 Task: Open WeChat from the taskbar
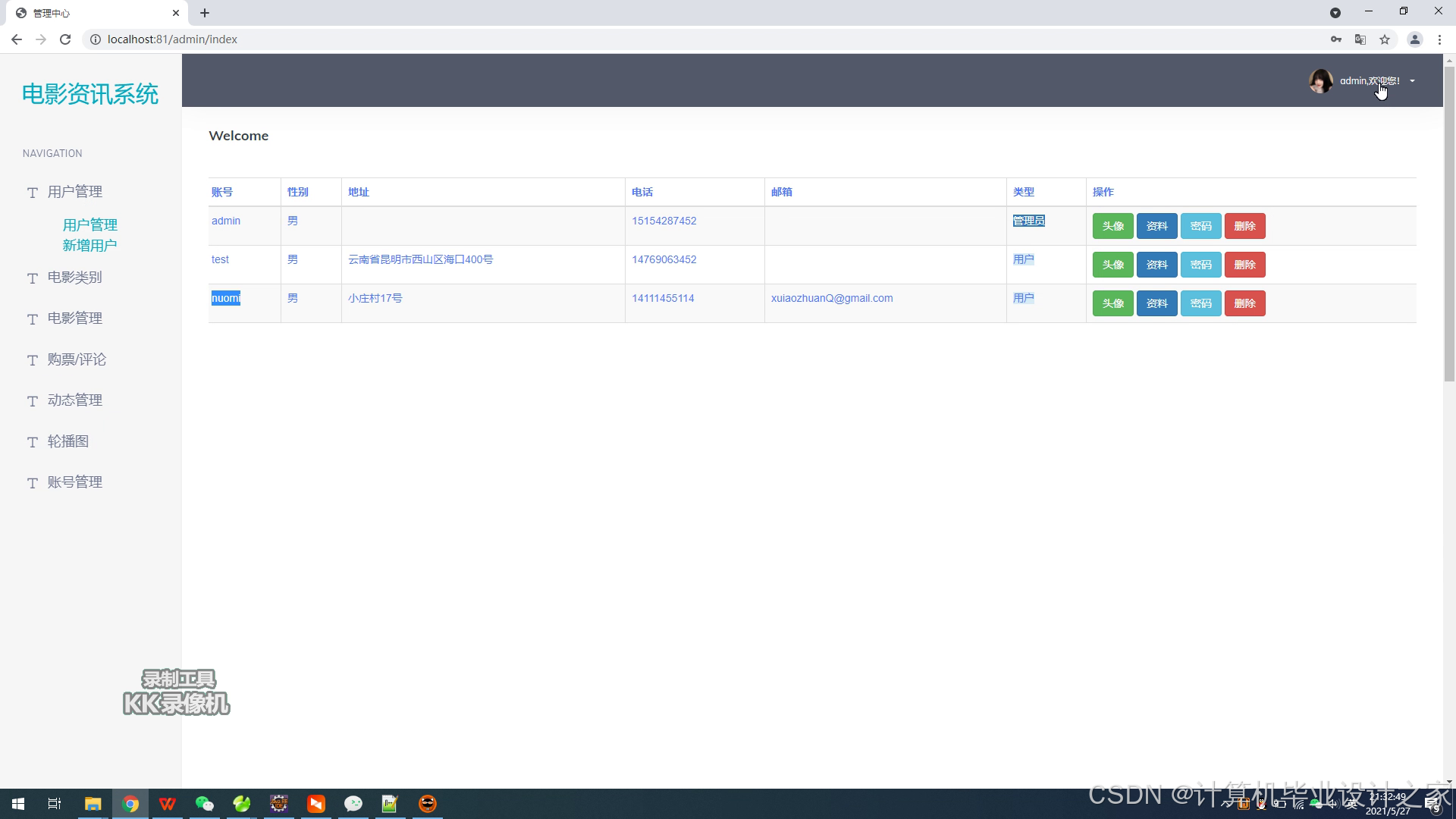pyautogui.click(x=205, y=804)
